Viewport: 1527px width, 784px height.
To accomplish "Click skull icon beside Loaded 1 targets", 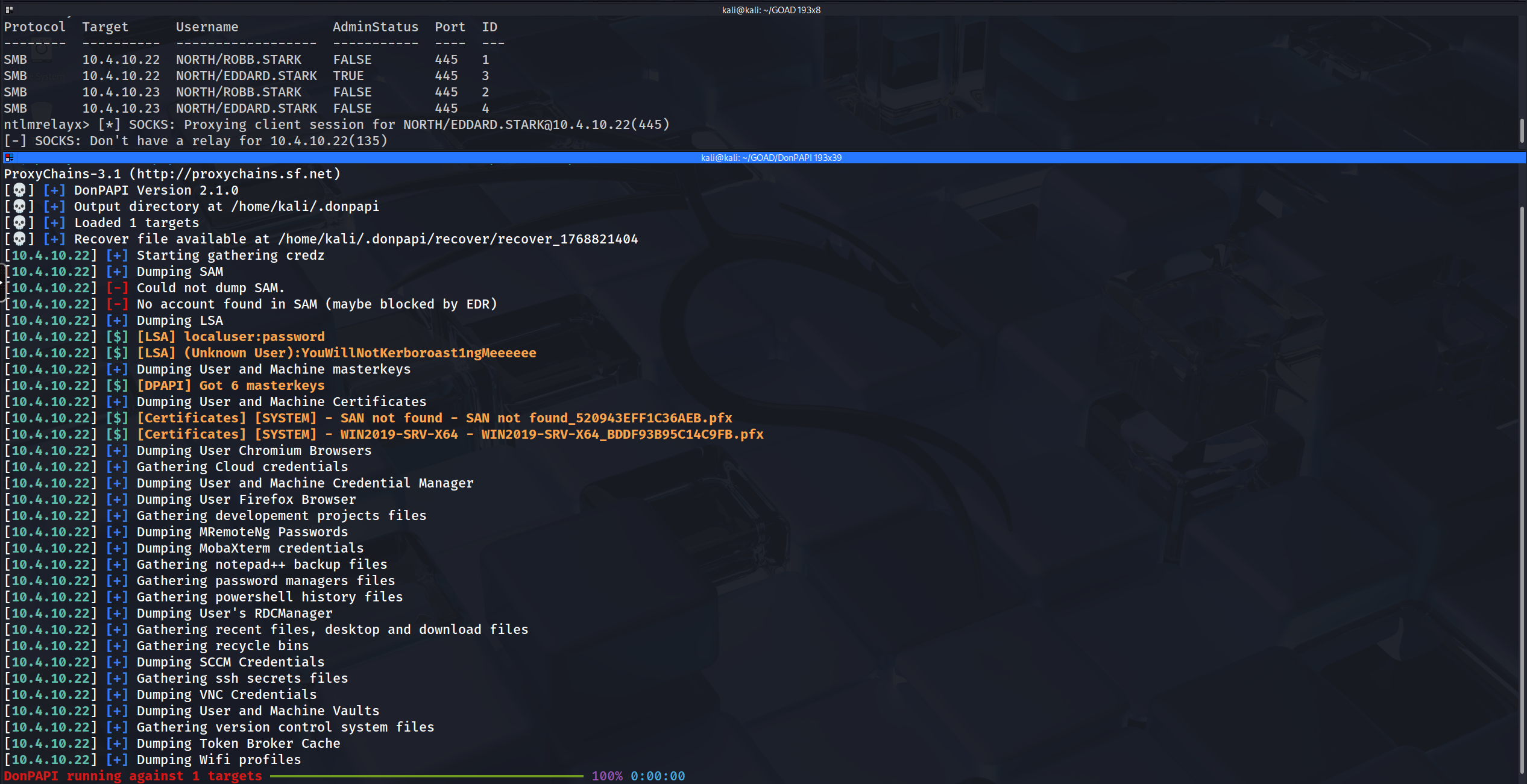I will 19,223.
